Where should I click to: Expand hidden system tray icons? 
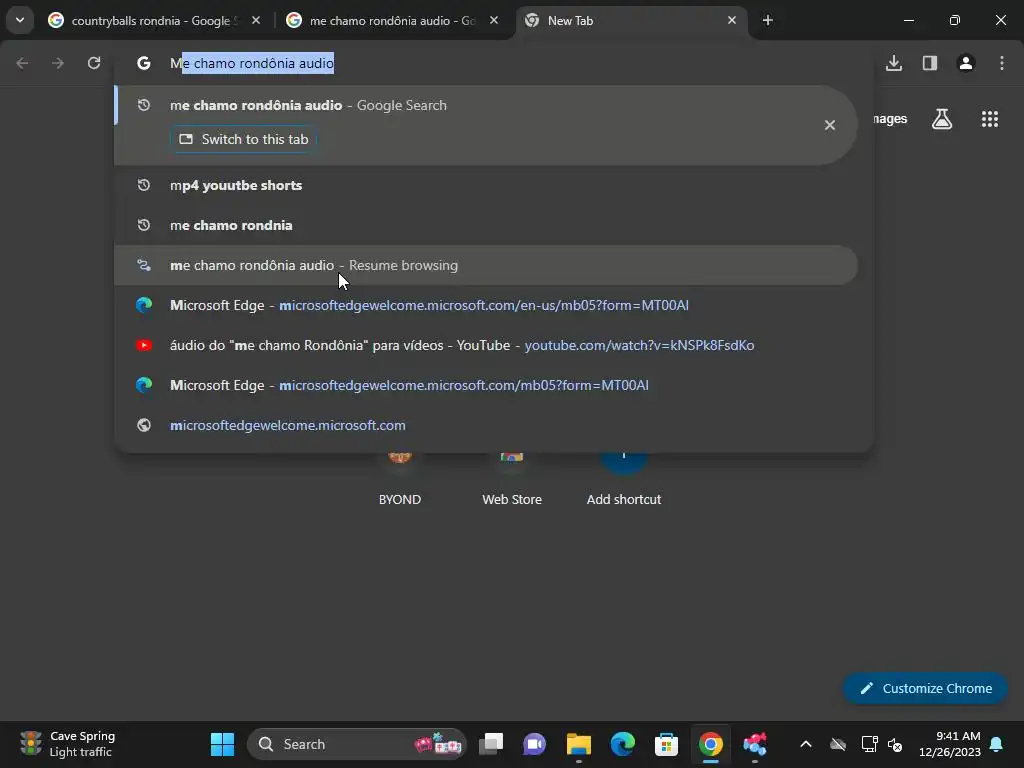(x=806, y=744)
